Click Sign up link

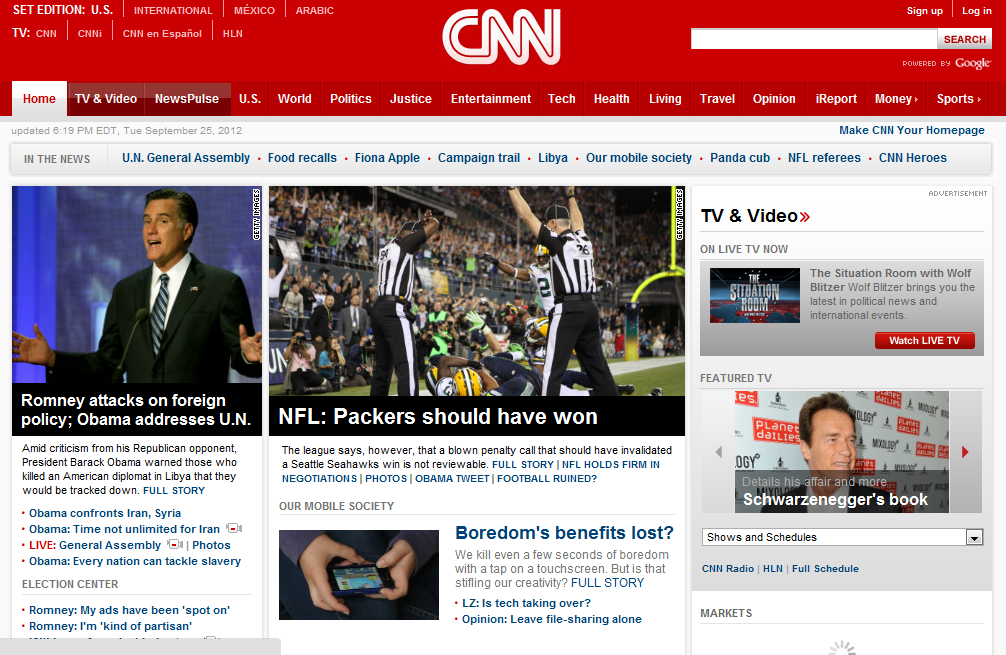pos(925,11)
